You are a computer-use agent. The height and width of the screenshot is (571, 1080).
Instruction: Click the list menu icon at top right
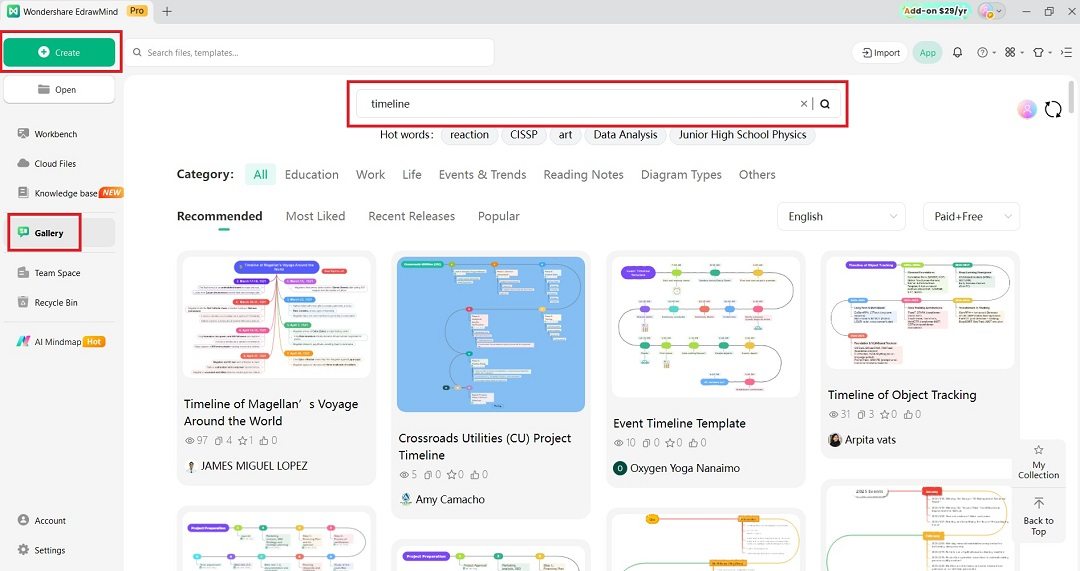point(1066,52)
